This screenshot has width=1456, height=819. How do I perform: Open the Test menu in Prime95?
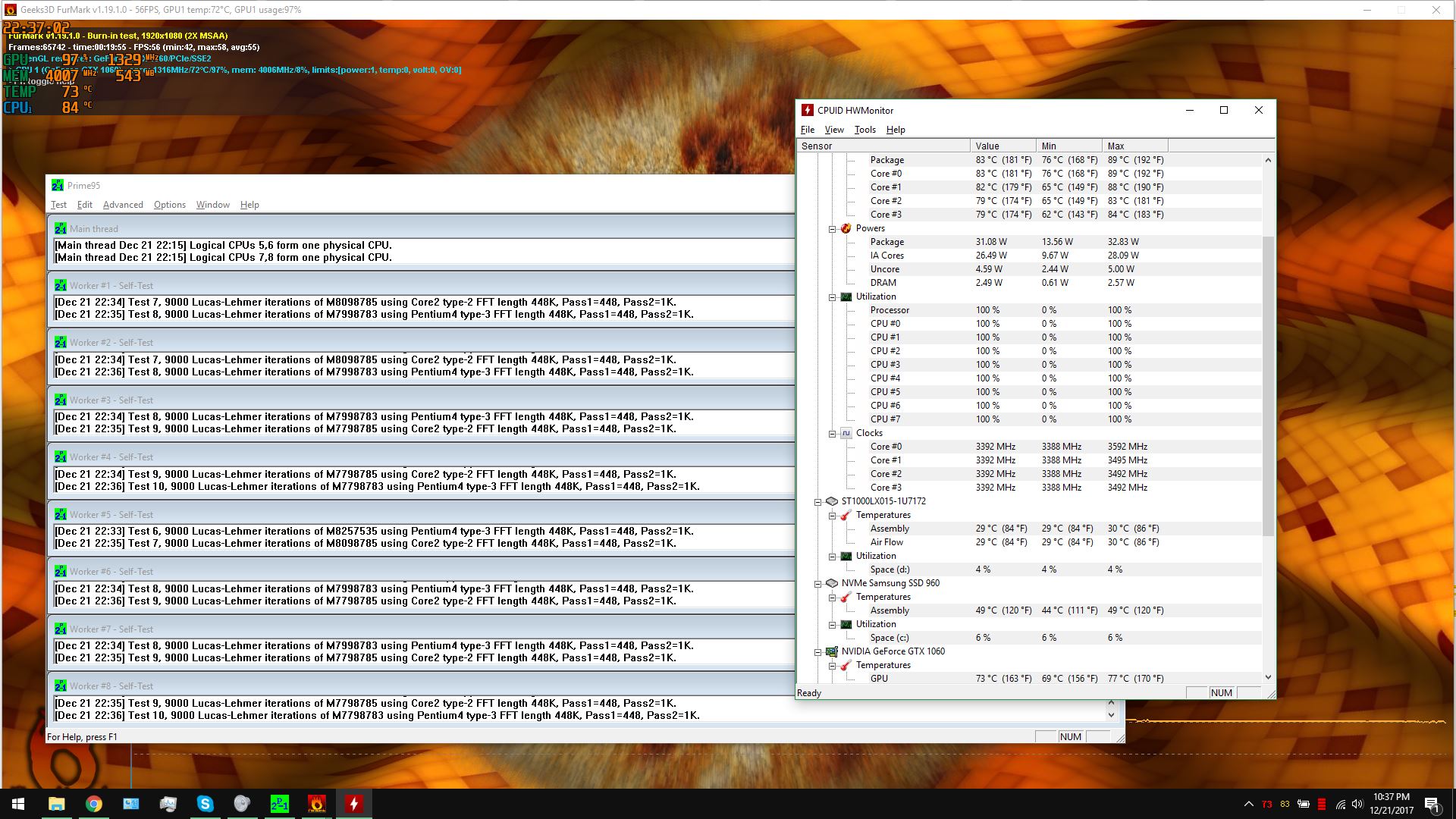[x=58, y=205]
